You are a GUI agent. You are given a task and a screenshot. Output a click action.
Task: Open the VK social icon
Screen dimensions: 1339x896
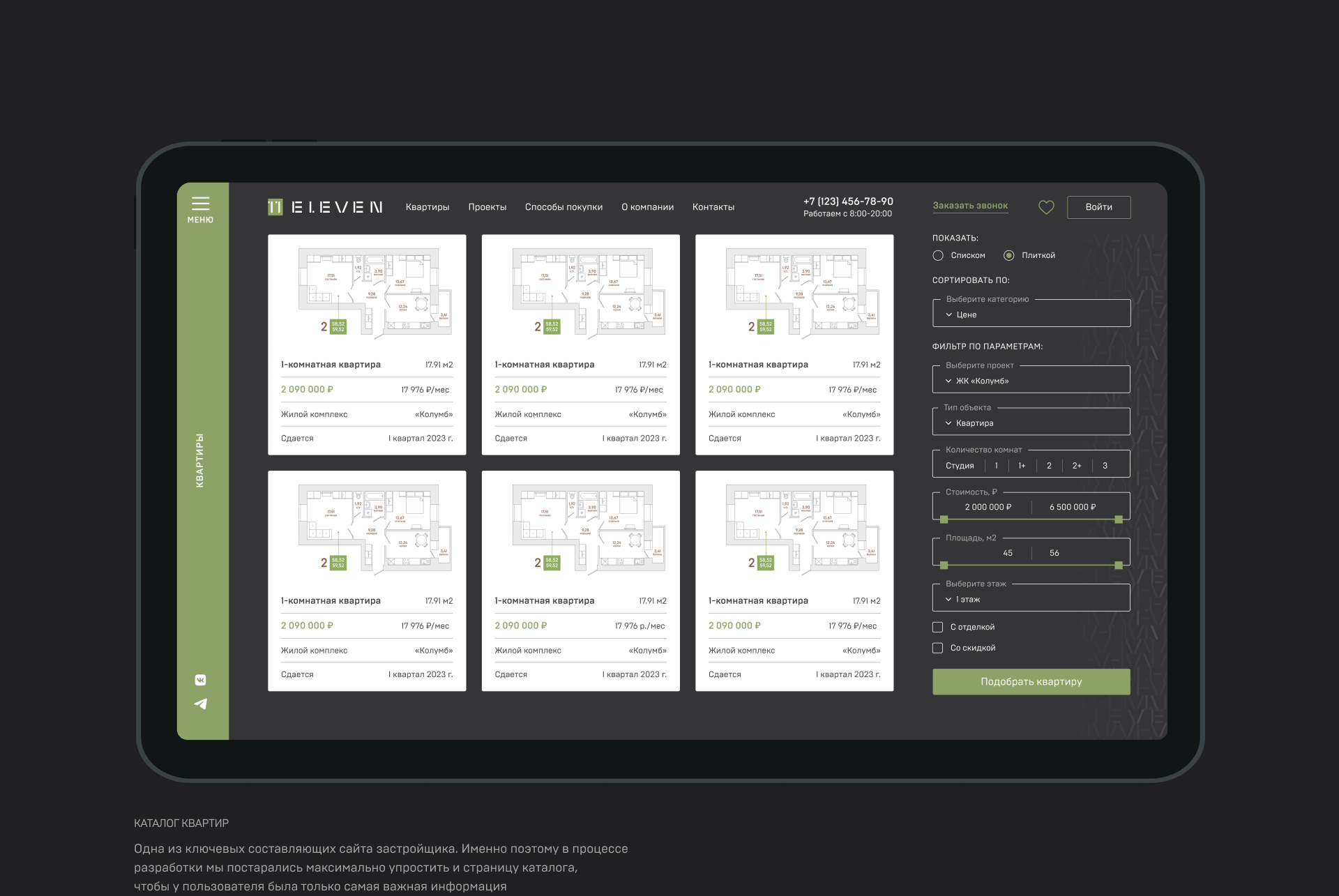(x=200, y=680)
